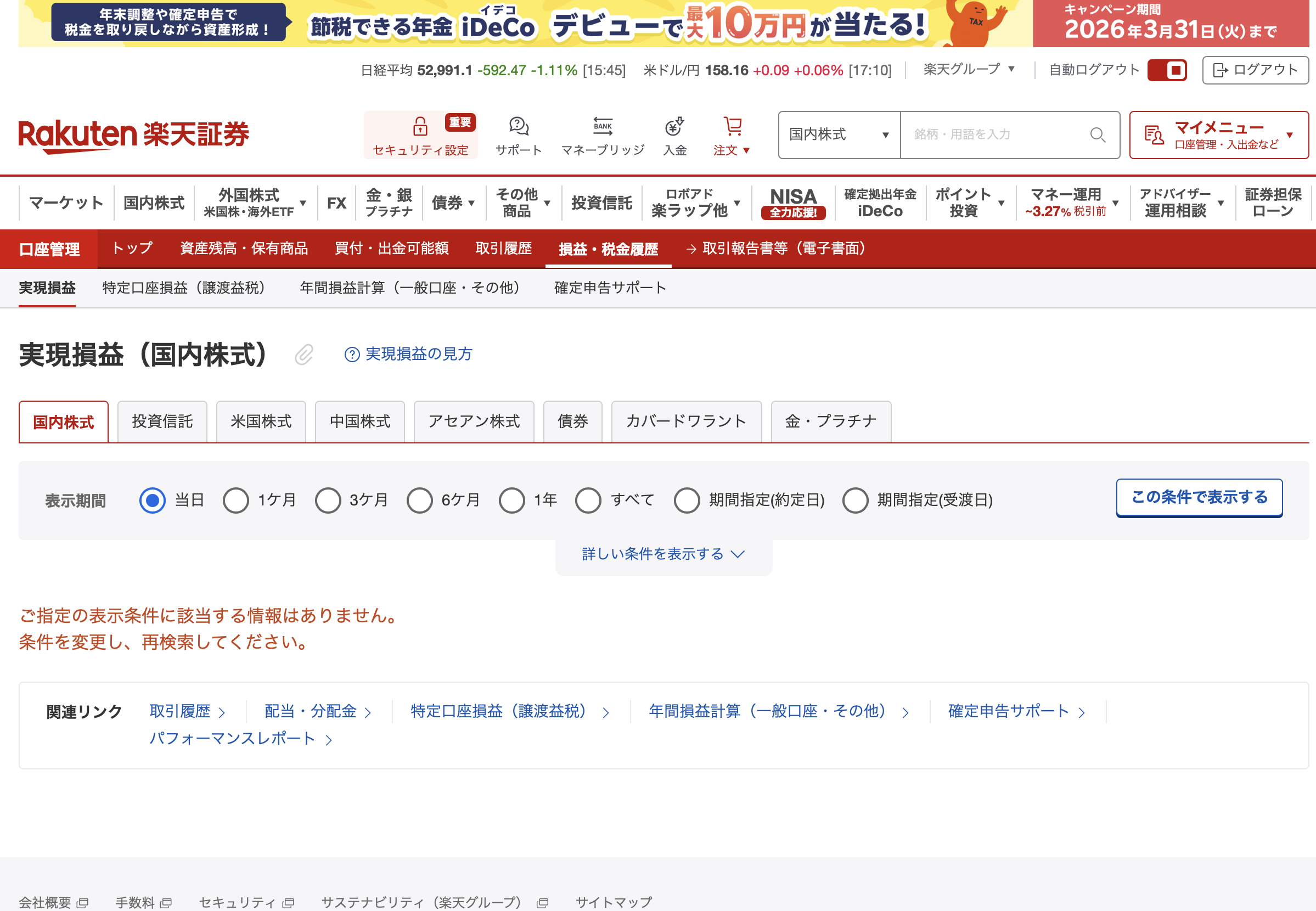Click the Money Bridge bank icon
The height and width of the screenshot is (911, 1316).
tap(603, 126)
